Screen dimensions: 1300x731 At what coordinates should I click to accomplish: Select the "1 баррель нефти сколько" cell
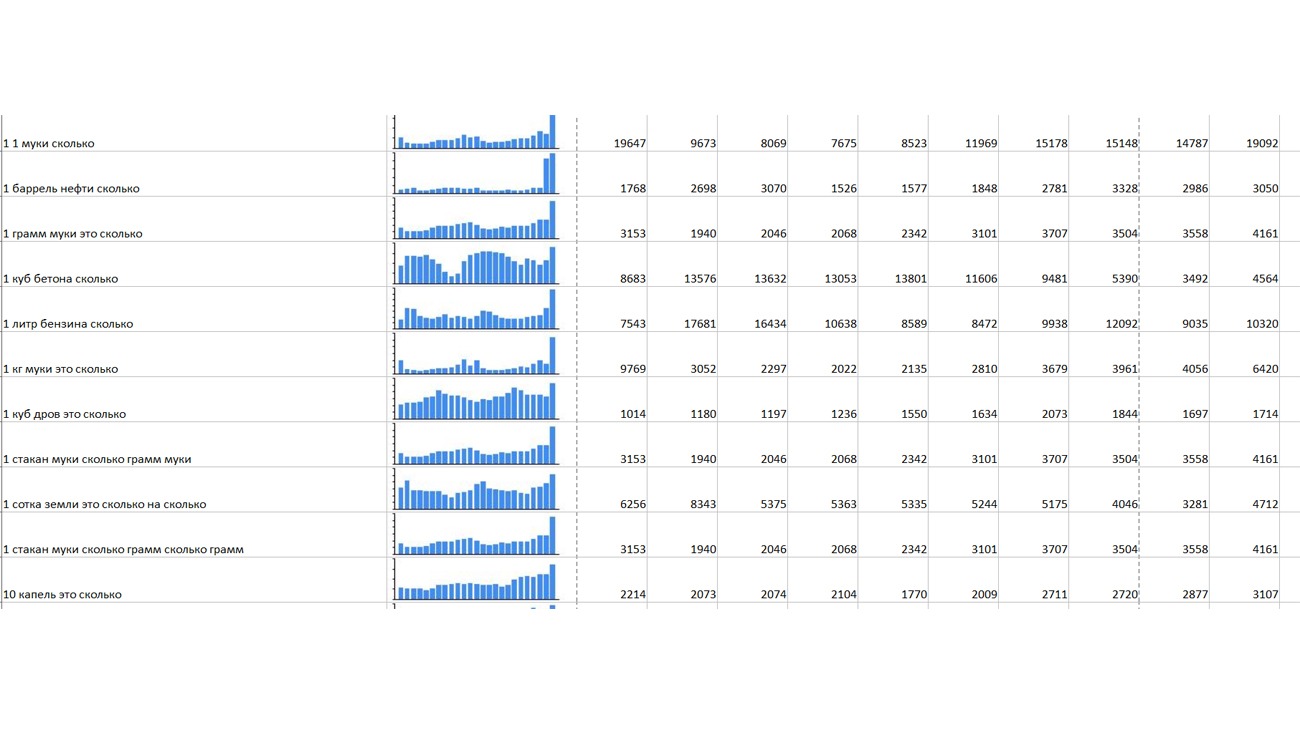point(72,188)
